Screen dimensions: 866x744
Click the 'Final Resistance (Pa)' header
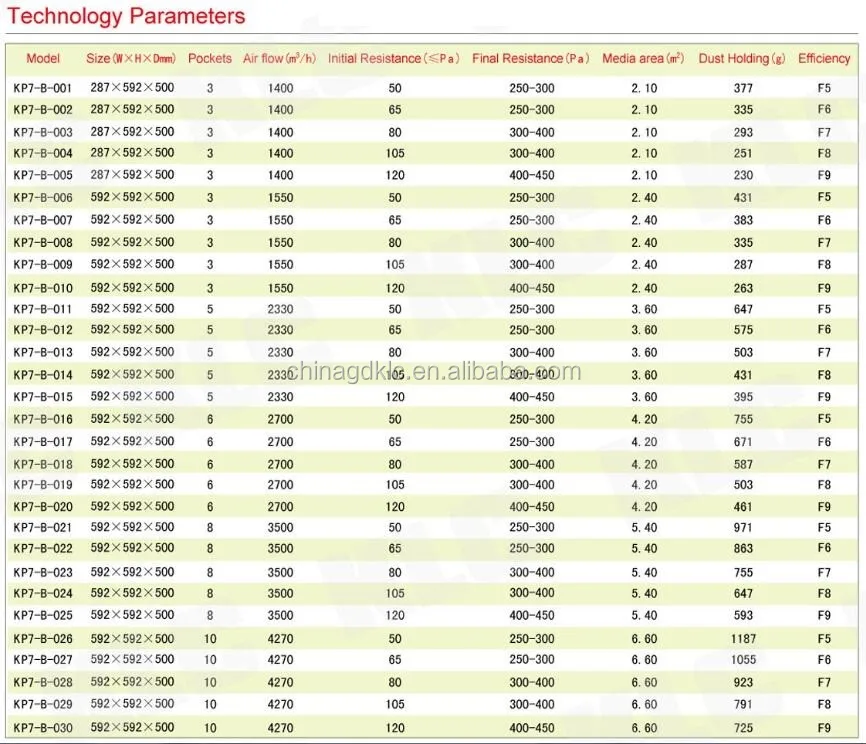[531, 59]
